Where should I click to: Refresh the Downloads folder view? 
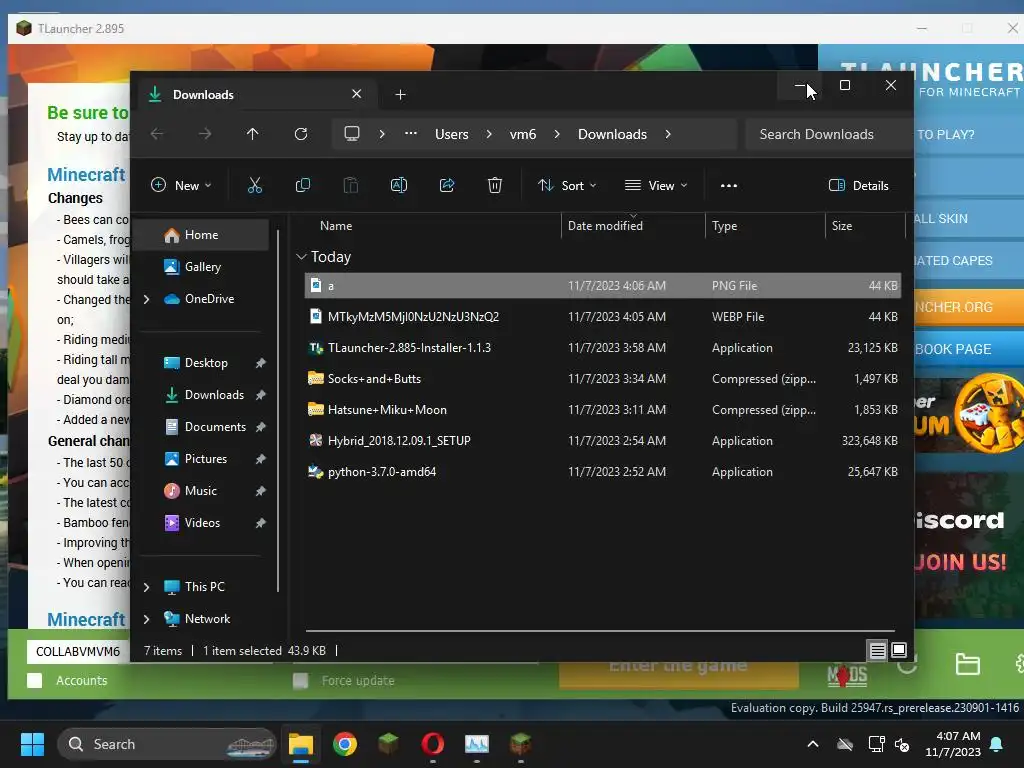tap(300, 134)
